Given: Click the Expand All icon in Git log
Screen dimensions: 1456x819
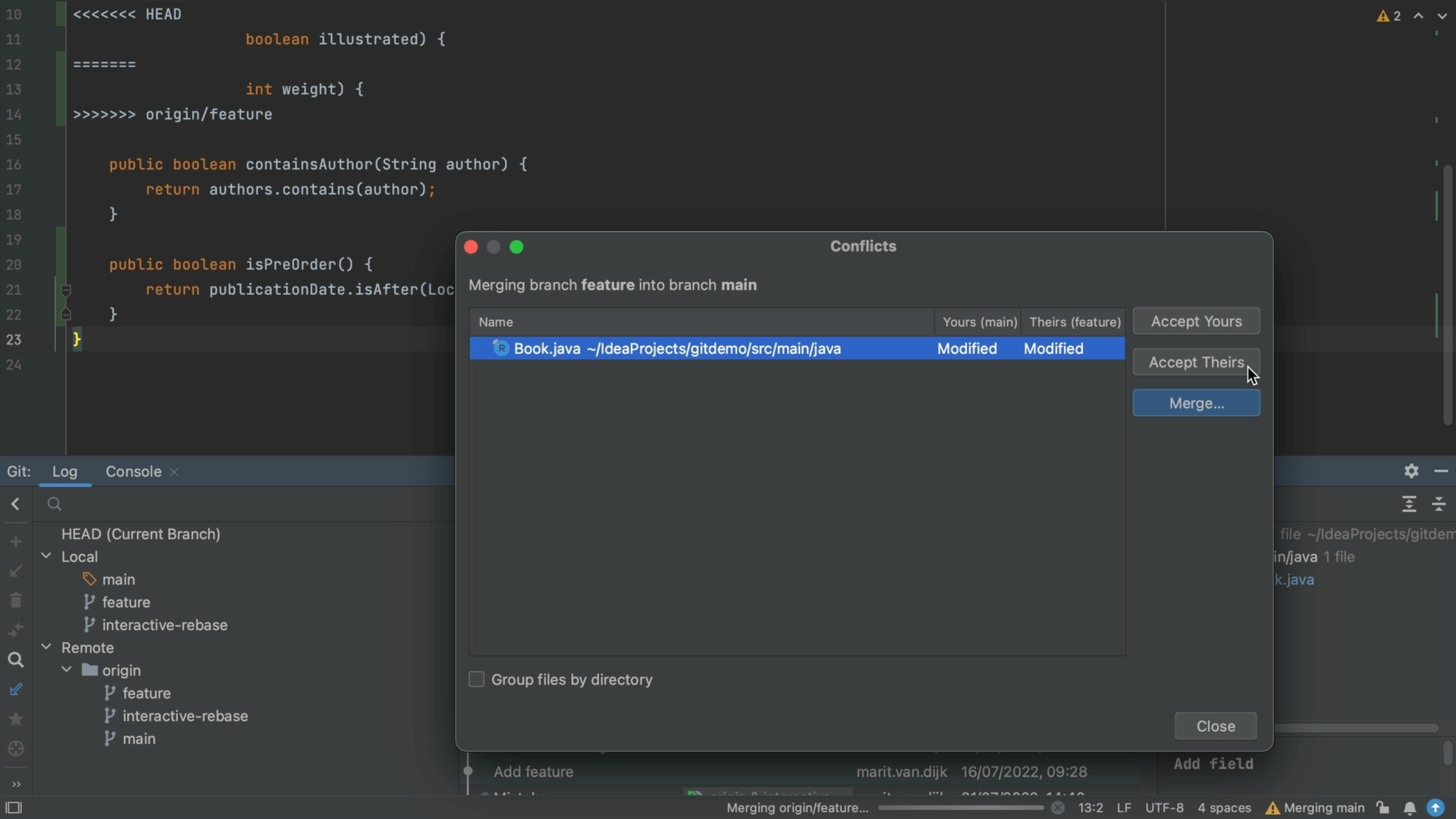Looking at the screenshot, I should point(1409,504).
